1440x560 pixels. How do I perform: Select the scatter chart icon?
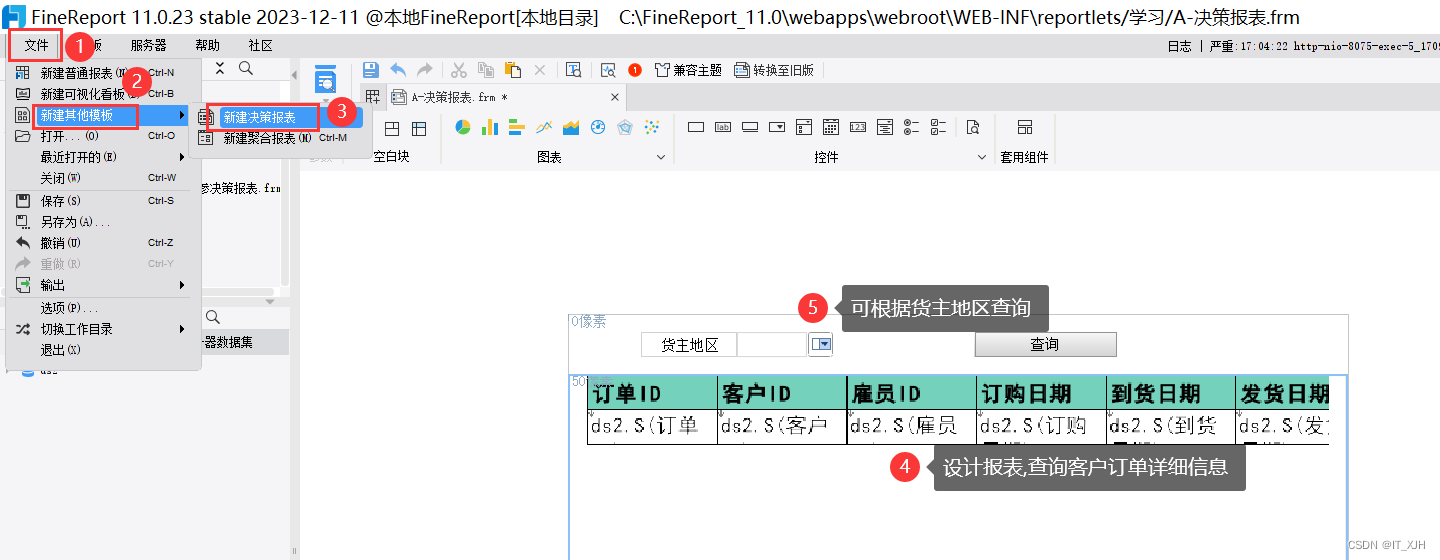click(652, 127)
